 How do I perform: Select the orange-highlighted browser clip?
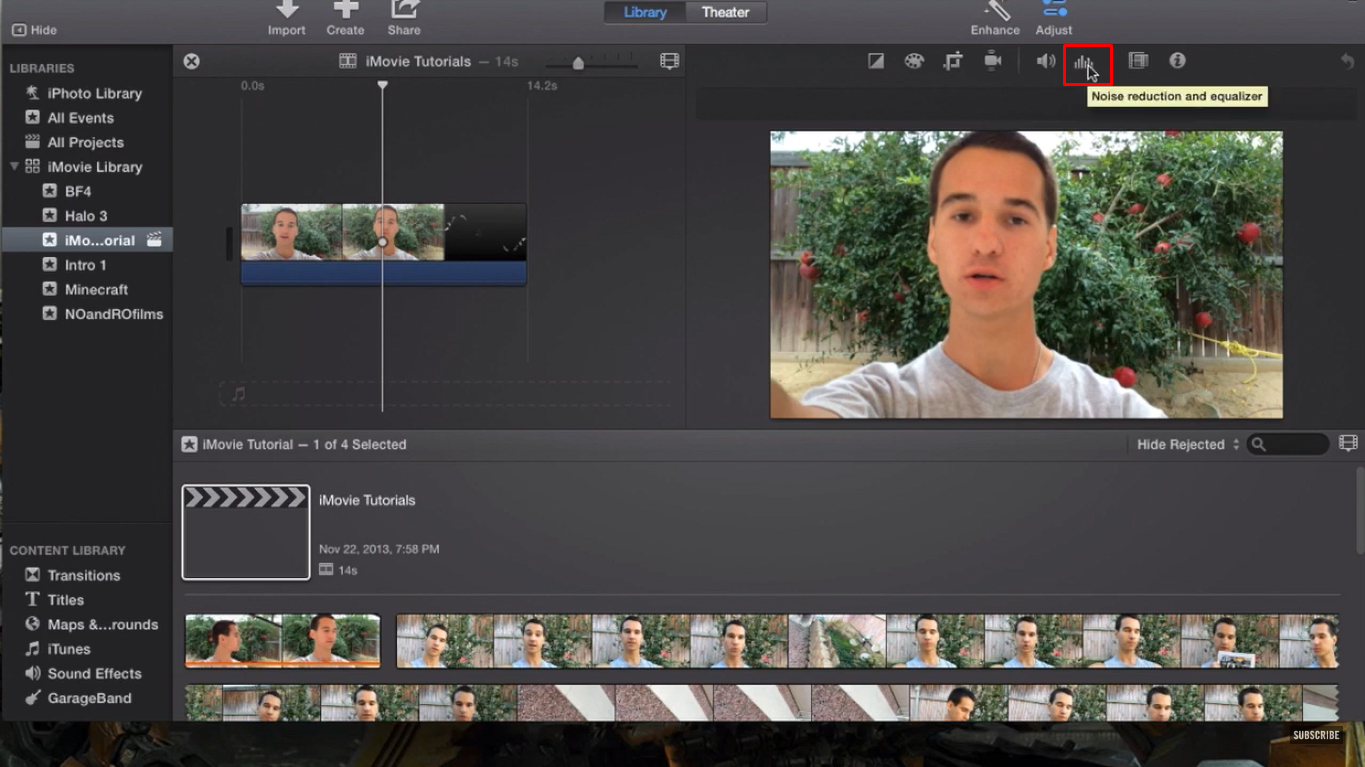click(x=283, y=641)
